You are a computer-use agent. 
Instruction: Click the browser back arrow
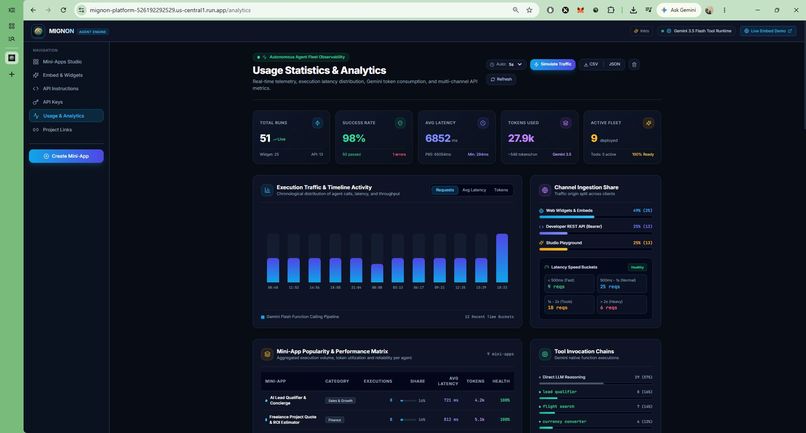pyautogui.click(x=33, y=10)
